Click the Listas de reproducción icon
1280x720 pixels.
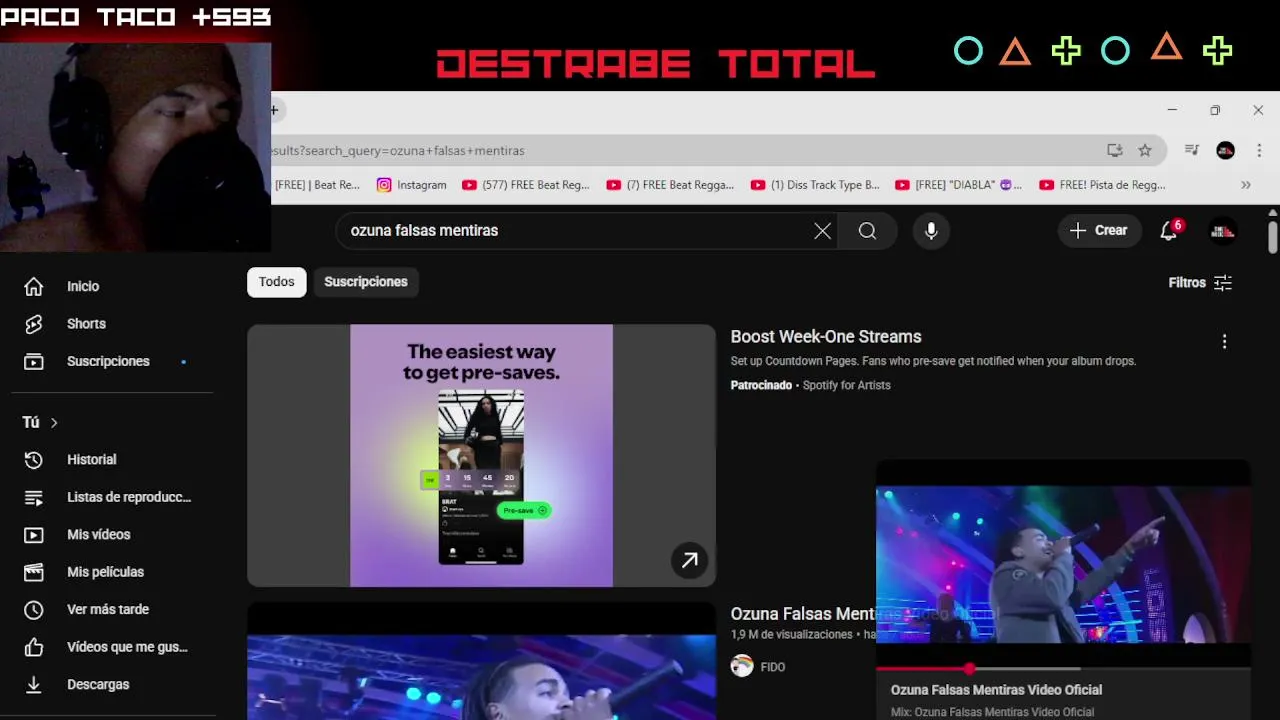coord(34,497)
